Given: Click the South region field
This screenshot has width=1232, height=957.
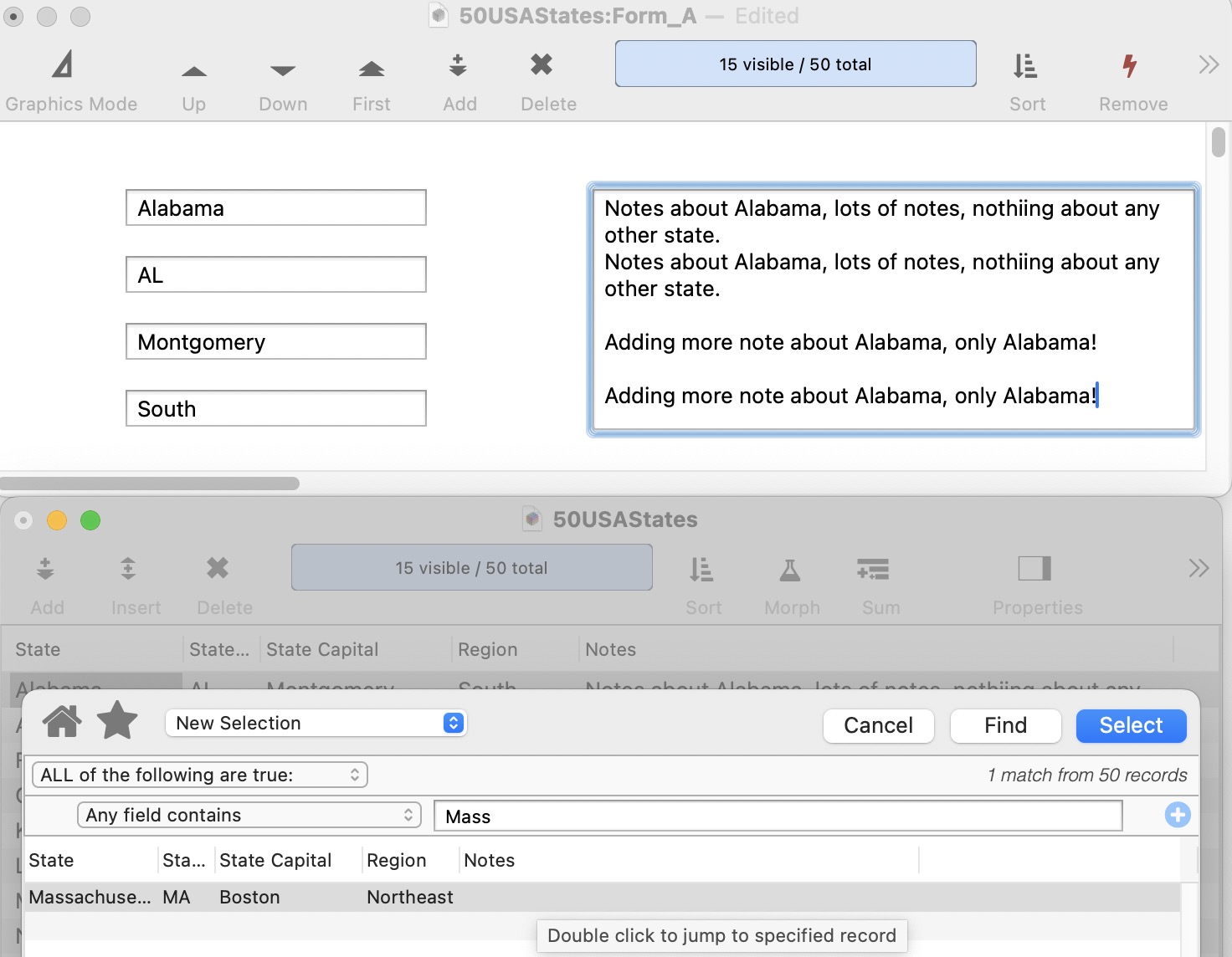Looking at the screenshot, I should 276,408.
